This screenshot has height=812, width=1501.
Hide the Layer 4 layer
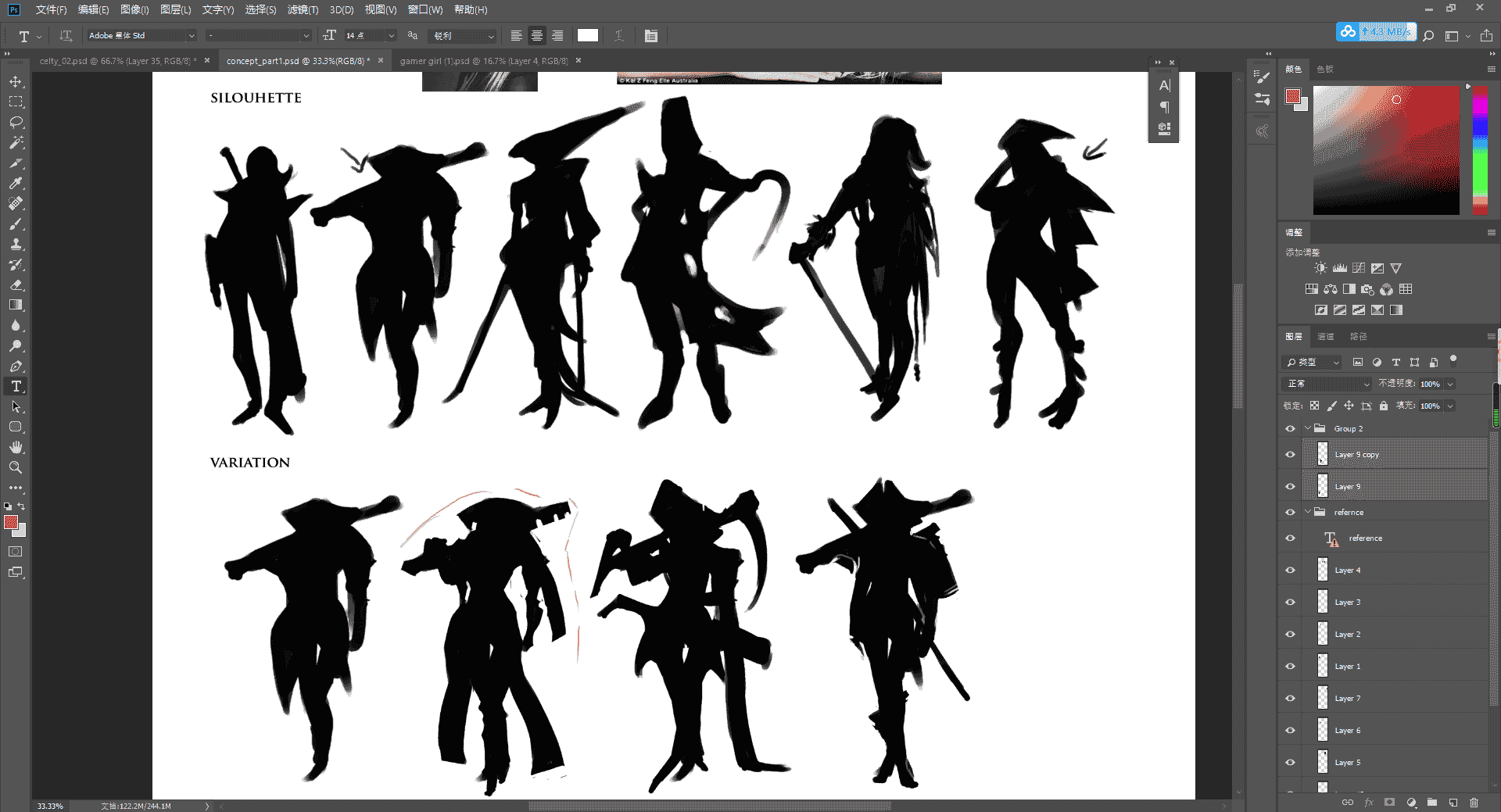[1290, 571]
